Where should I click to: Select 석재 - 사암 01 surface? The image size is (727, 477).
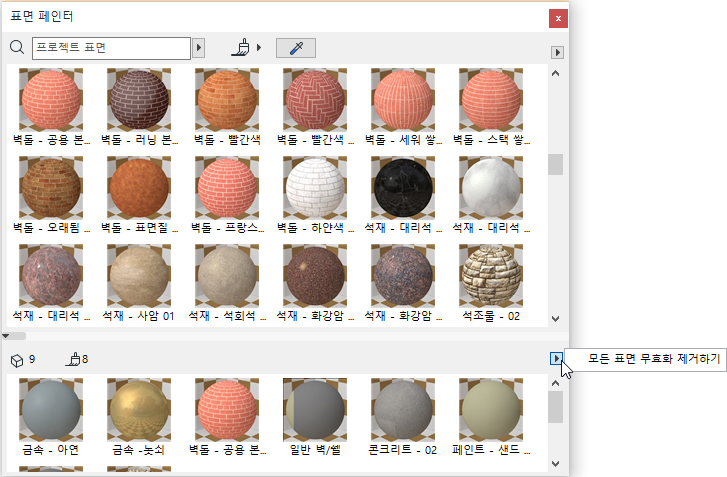(x=139, y=274)
